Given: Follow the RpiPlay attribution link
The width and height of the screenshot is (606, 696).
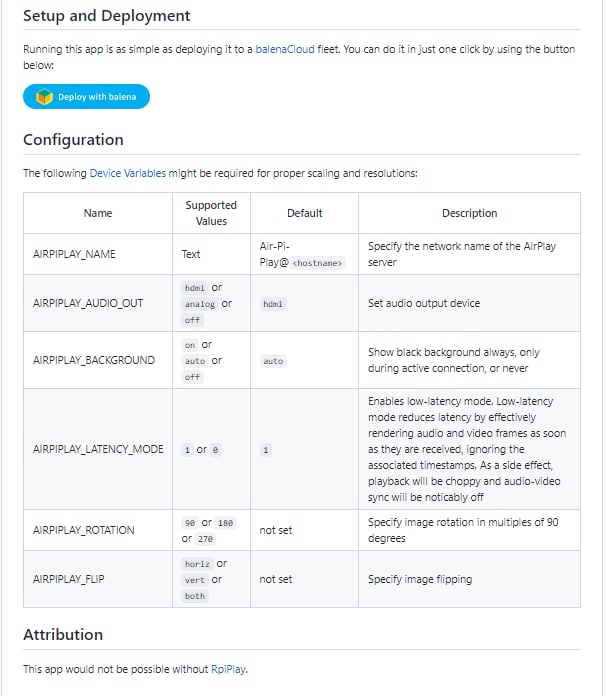Looking at the screenshot, I should tap(227, 669).
